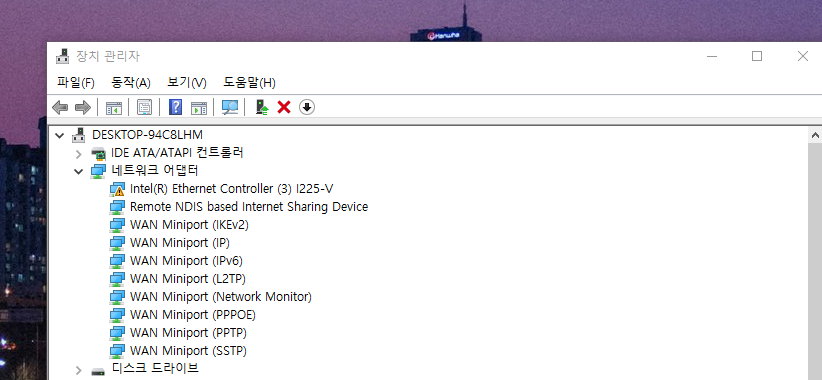The image size is (822, 380).
Task: Toggle the console tree pane icon
Action: (x=114, y=107)
